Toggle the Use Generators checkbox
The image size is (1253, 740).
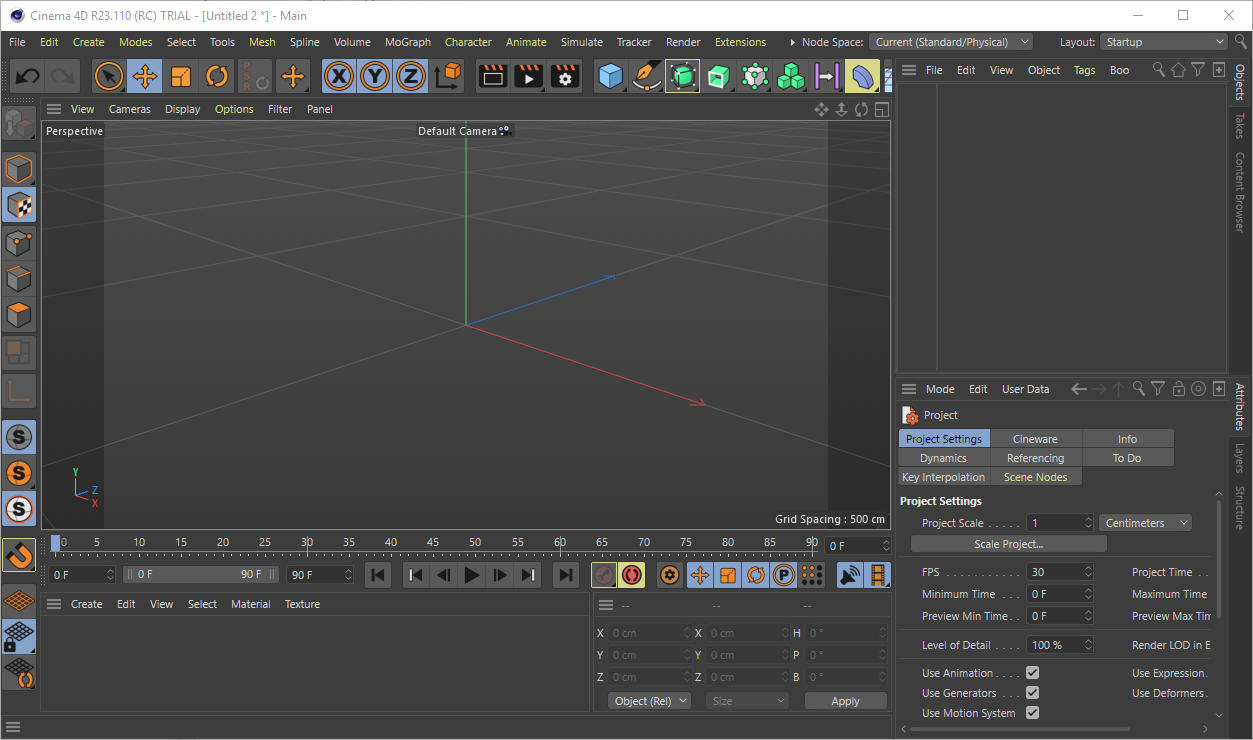pyautogui.click(x=1032, y=693)
